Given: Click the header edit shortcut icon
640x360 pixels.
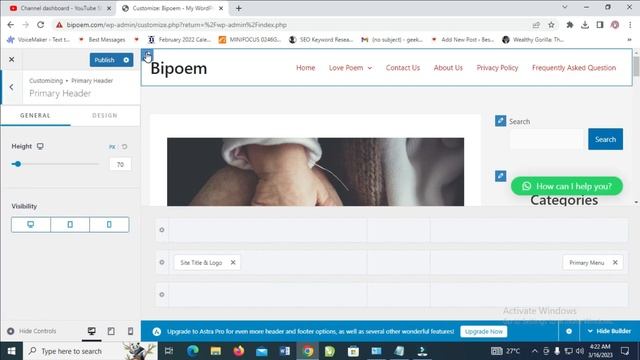Looking at the screenshot, I should pyautogui.click(x=147, y=55).
